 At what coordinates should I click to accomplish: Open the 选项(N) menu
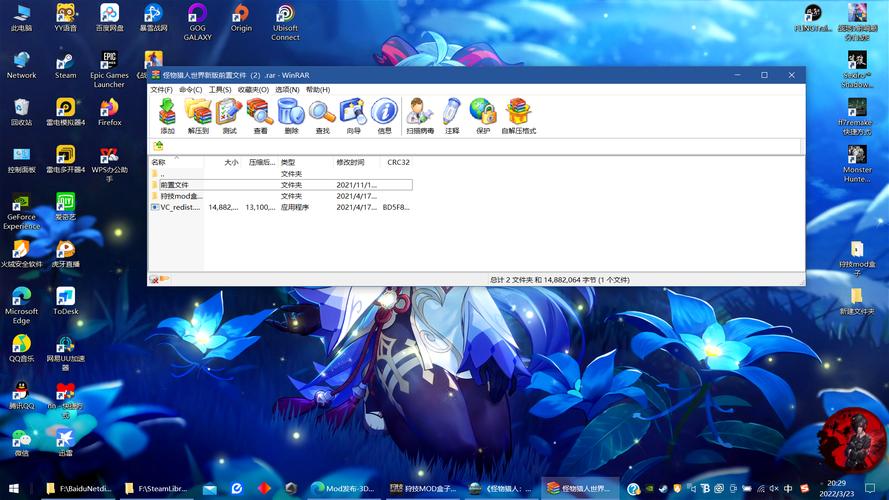pyautogui.click(x=287, y=90)
